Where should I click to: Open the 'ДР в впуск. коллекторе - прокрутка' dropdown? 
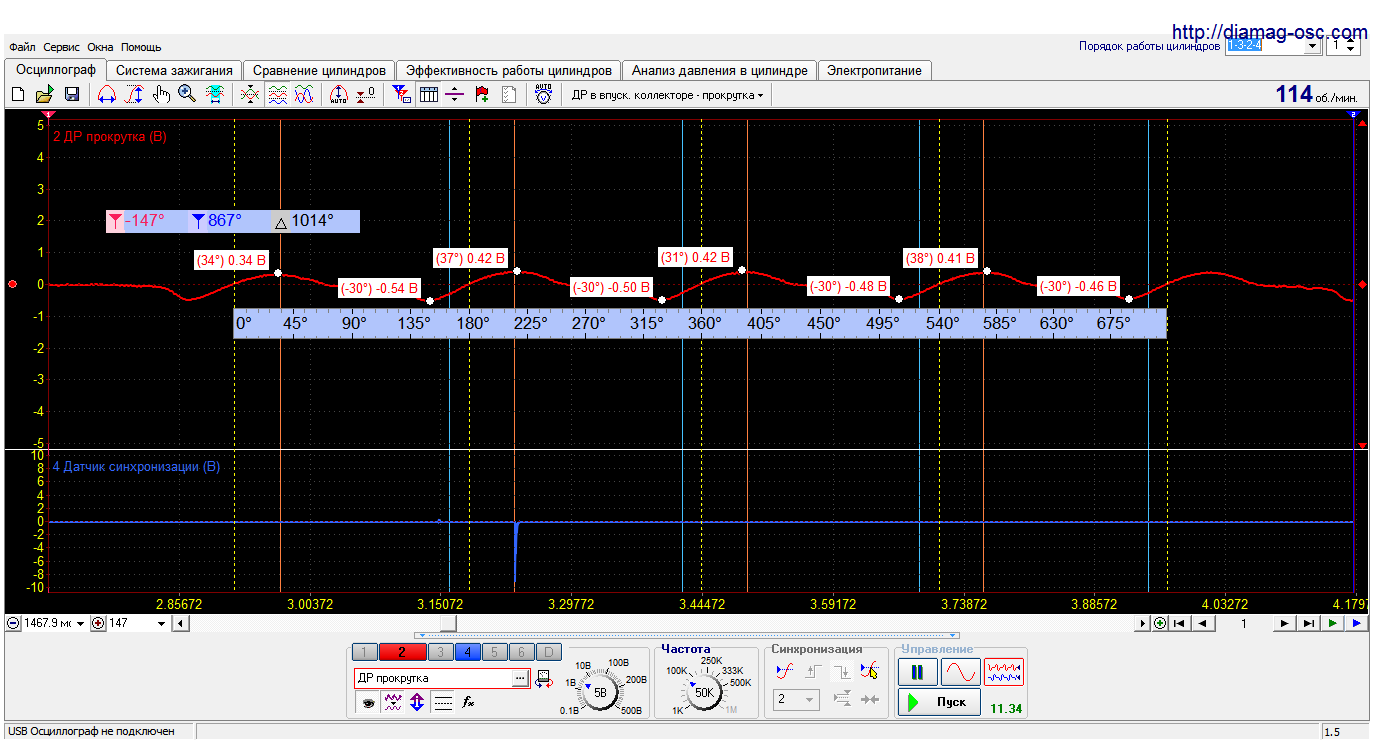[668, 95]
